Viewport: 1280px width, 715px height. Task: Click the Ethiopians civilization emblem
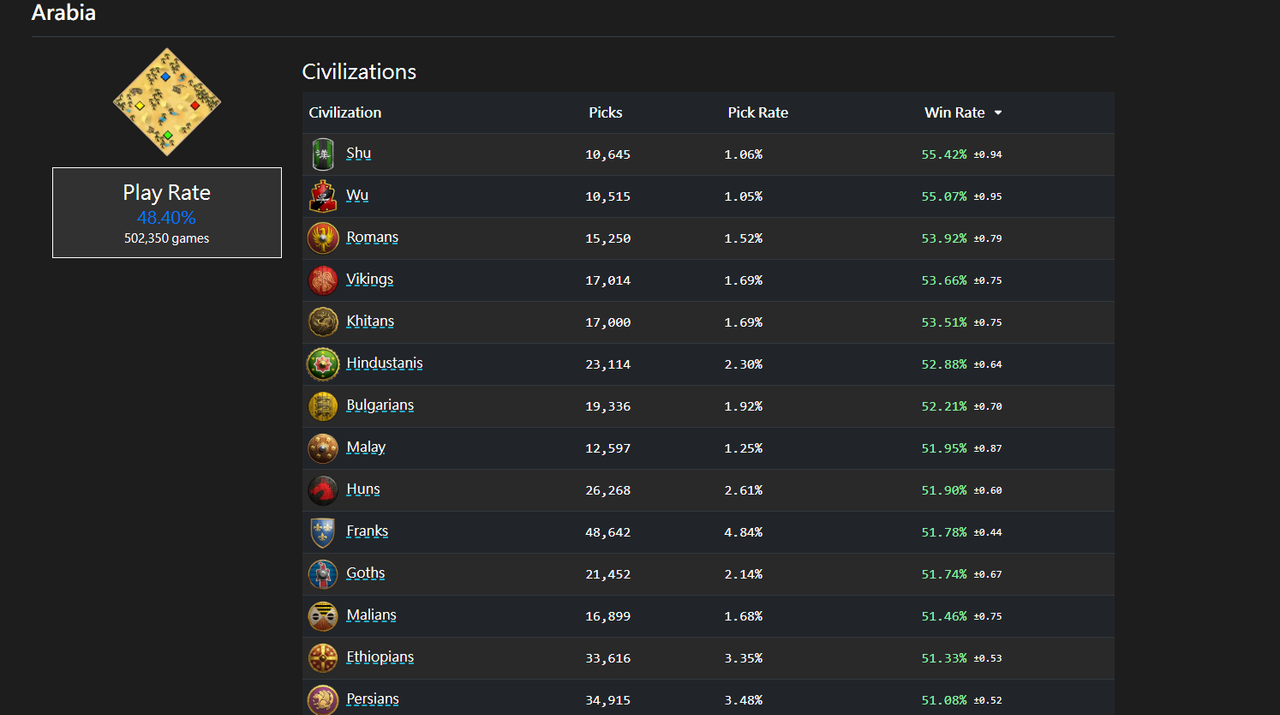323,658
